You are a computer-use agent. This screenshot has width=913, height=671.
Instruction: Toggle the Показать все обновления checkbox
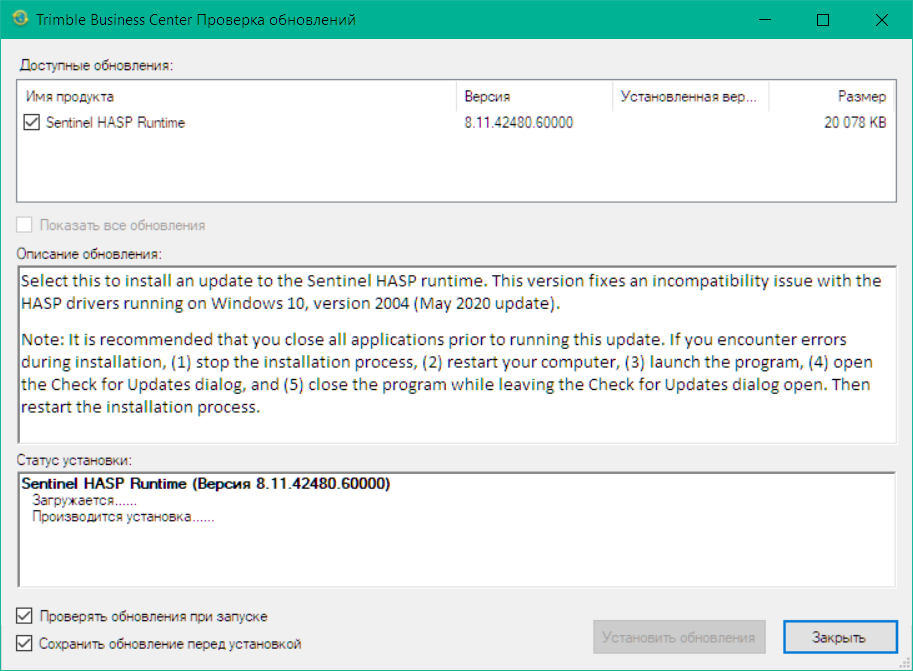(x=24, y=225)
